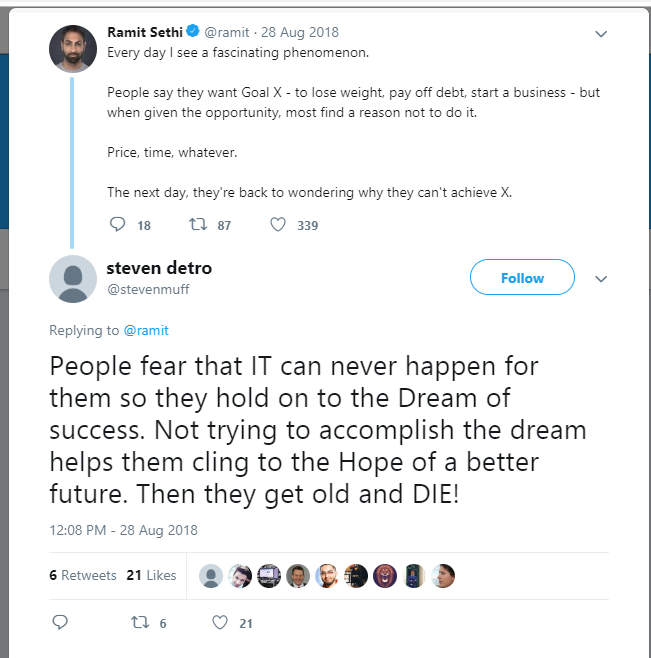Open steven detro's default avatar
Image resolution: width=651 pixels, height=658 pixels.
[x=73, y=278]
